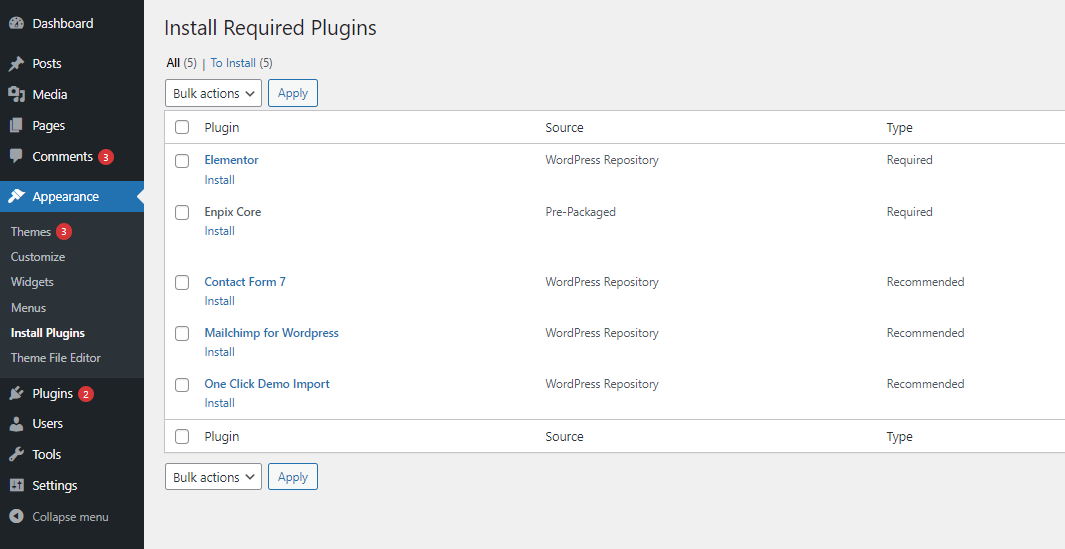Click the Pages icon in sidebar

coord(16,126)
